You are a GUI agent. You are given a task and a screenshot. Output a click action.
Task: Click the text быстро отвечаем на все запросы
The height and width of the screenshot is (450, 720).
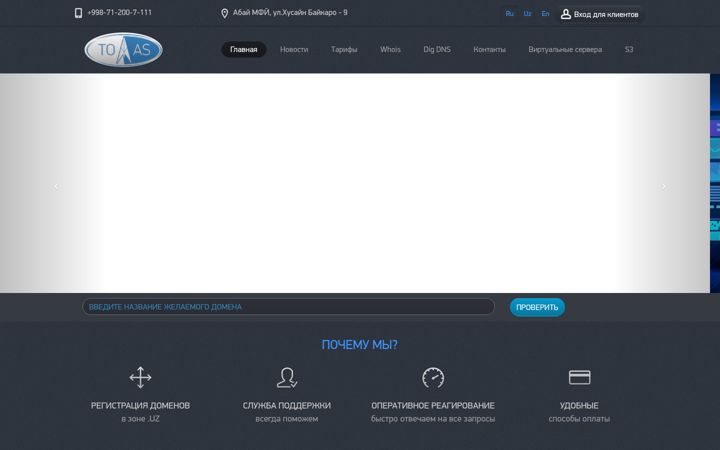tap(433, 419)
